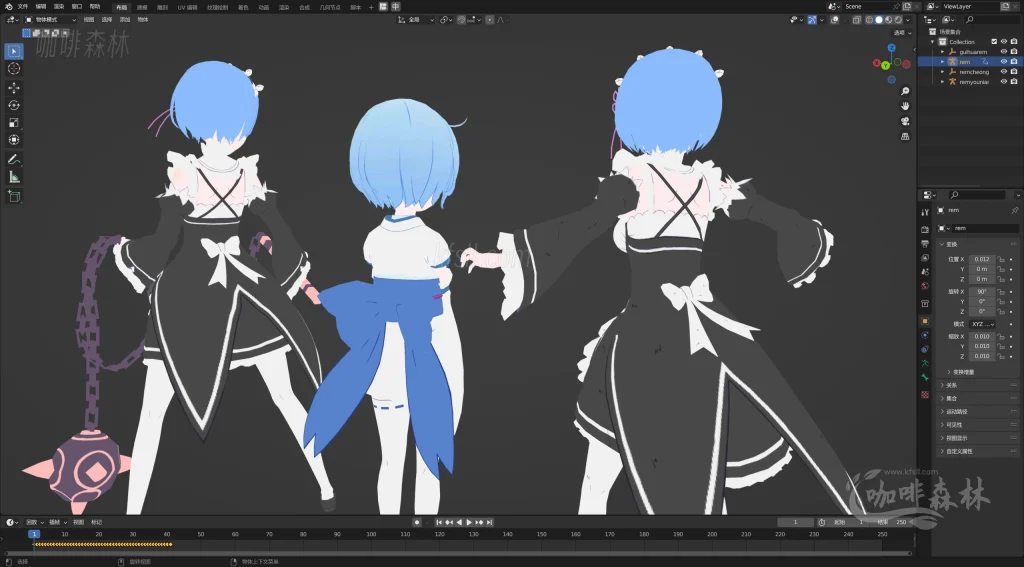
Task: Disable rendering of the Collection
Action: point(1014,42)
